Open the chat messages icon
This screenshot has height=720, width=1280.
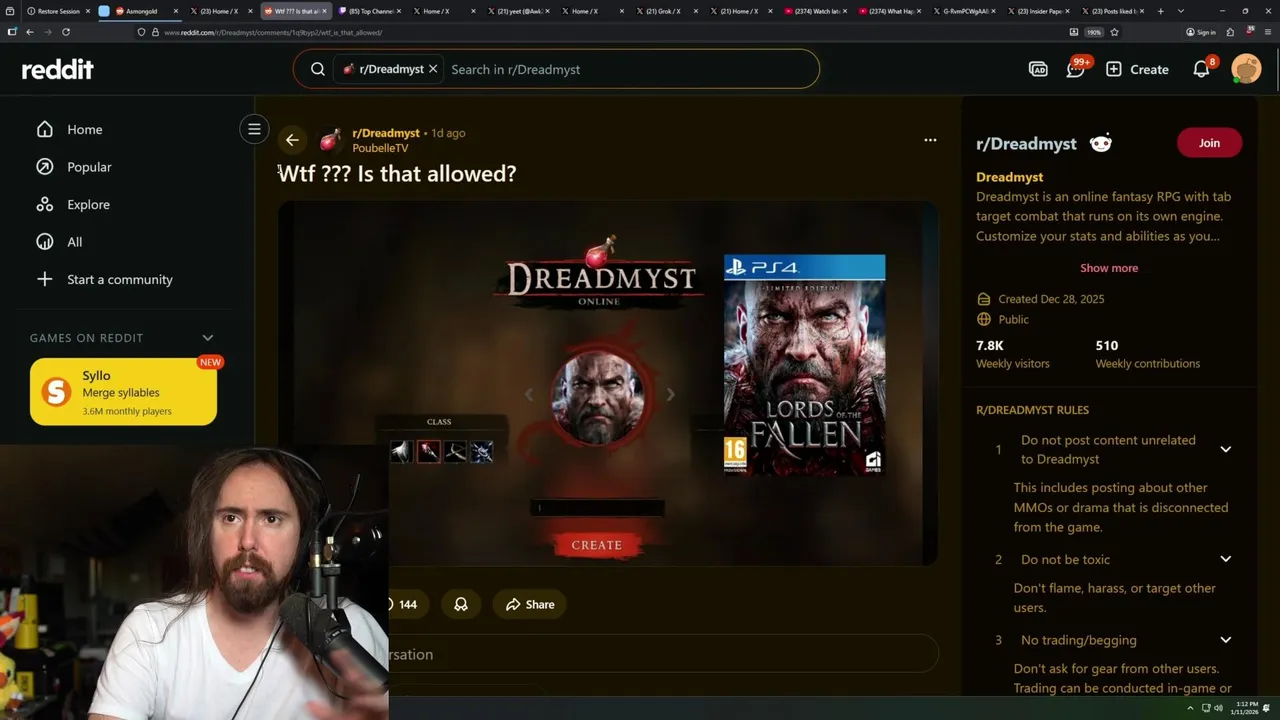1076,69
